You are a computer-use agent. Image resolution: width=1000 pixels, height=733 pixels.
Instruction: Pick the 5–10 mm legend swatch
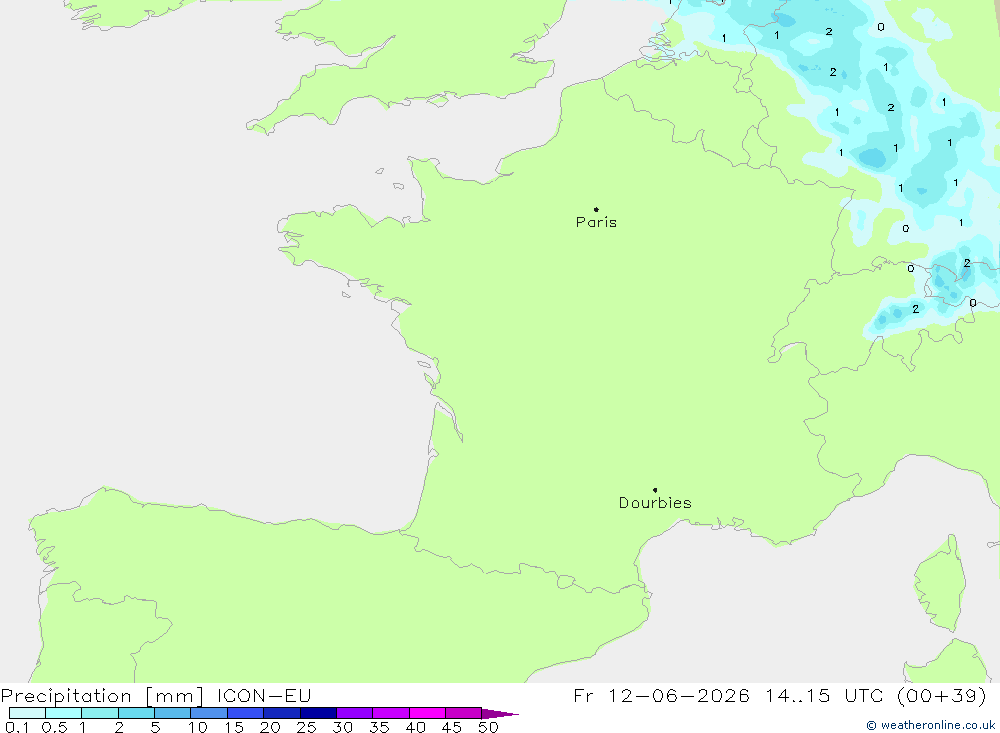pyautogui.click(x=173, y=713)
